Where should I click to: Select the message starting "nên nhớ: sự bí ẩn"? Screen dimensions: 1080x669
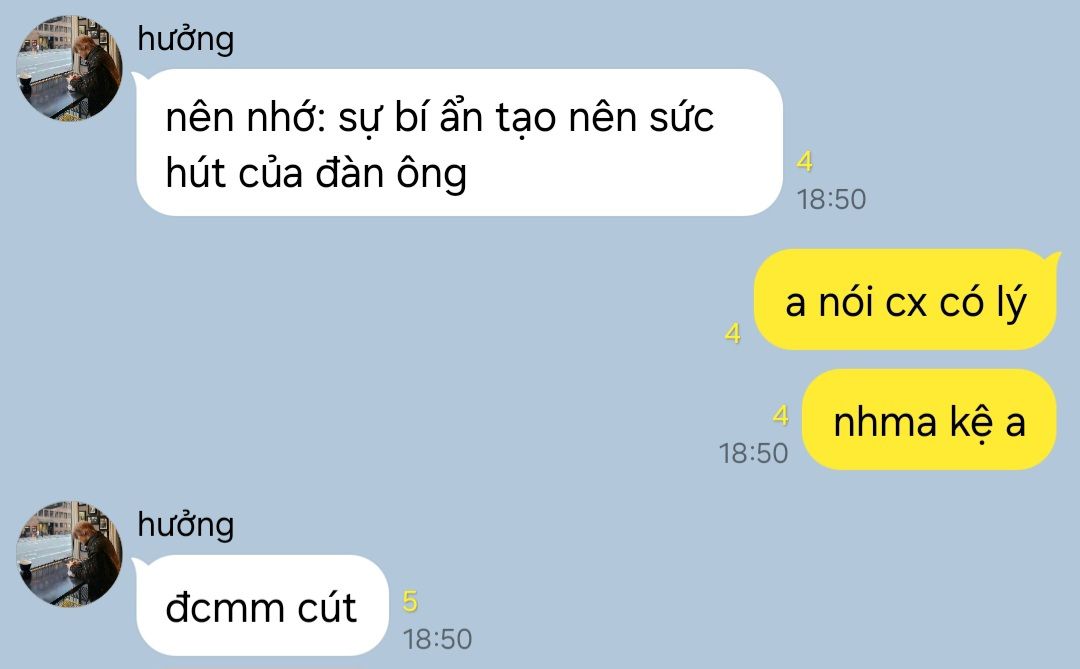459,143
